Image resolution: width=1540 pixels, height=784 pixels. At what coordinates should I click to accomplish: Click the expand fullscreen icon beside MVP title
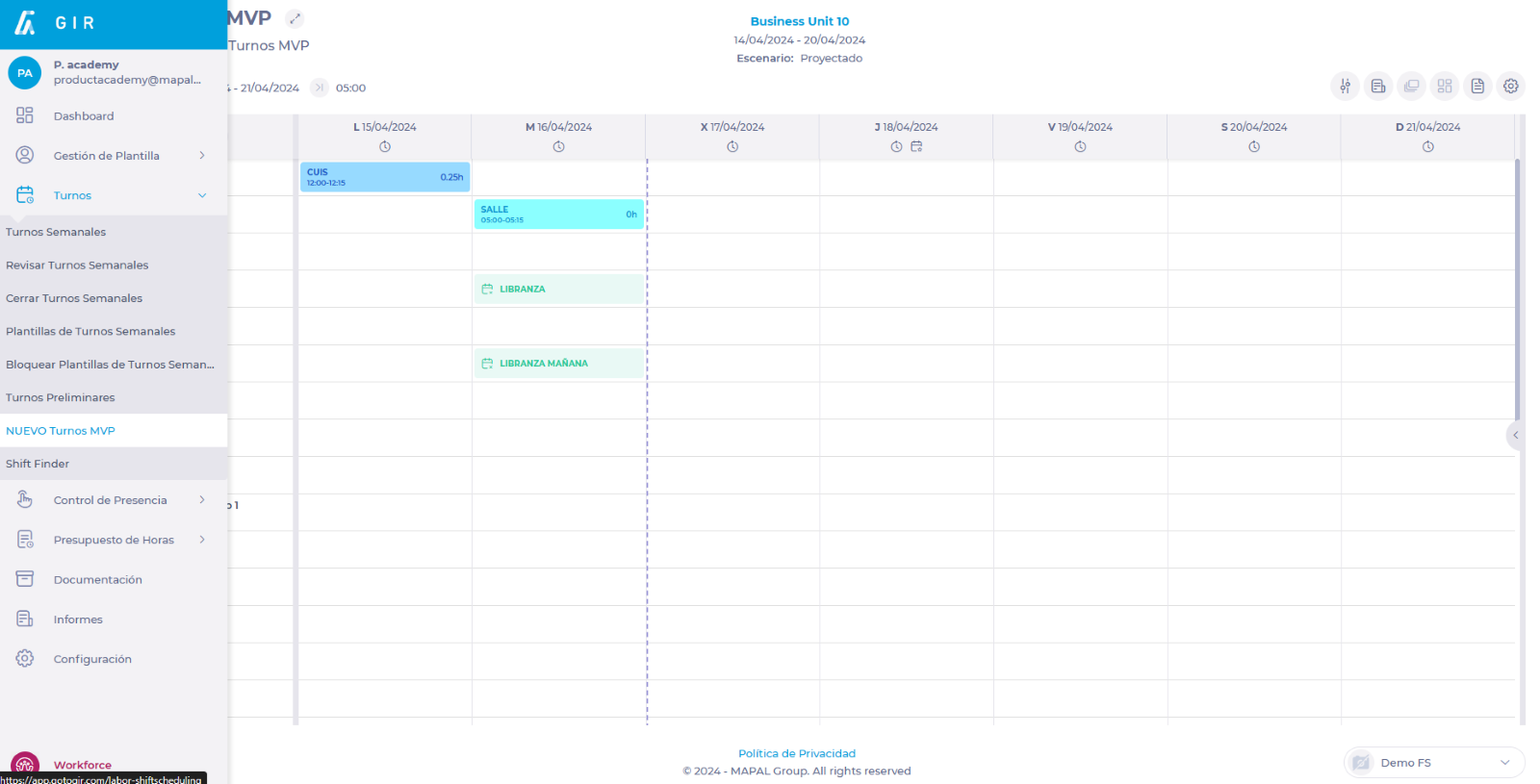click(x=295, y=19)
